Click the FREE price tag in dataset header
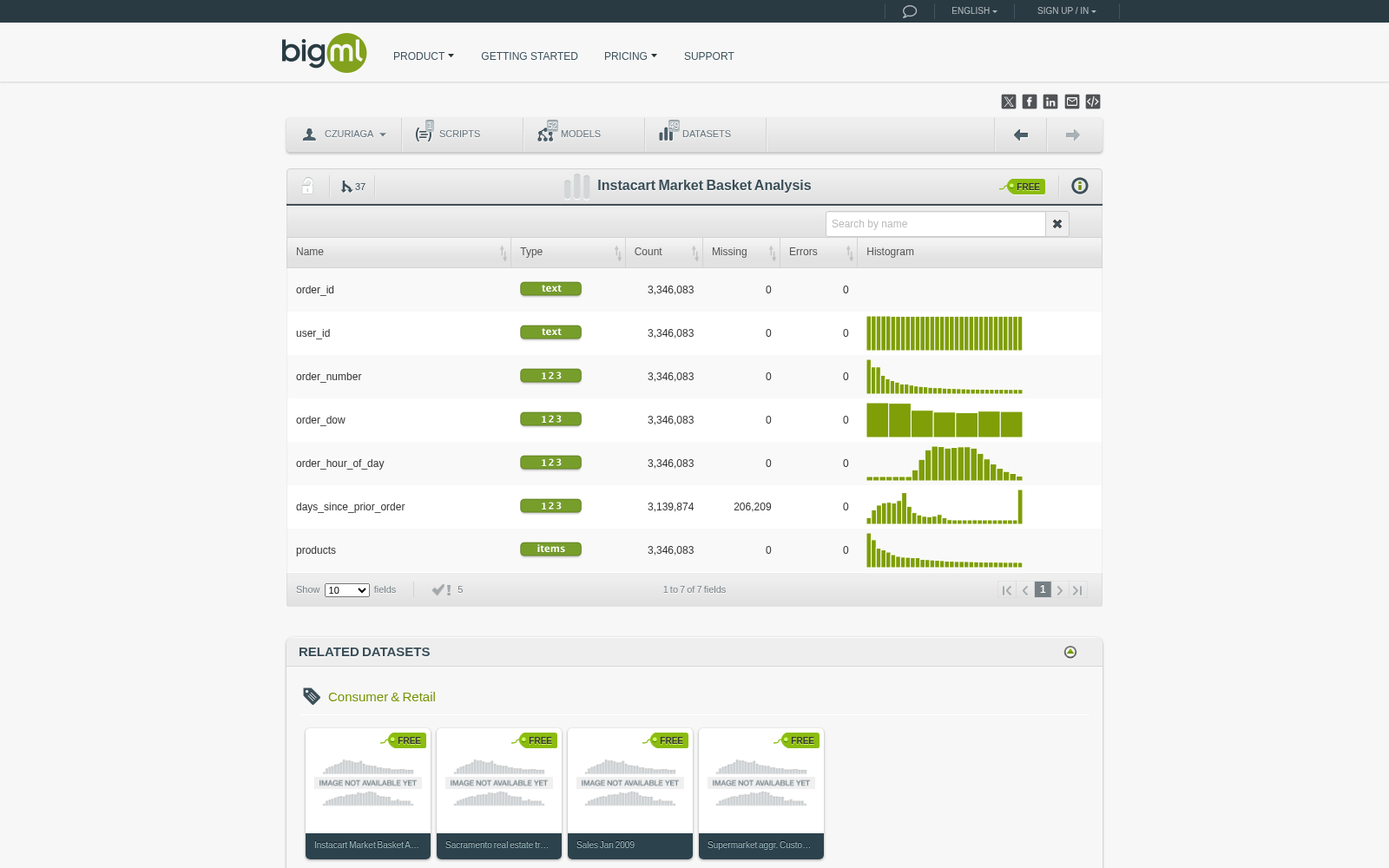 [x=1023, y=187]
